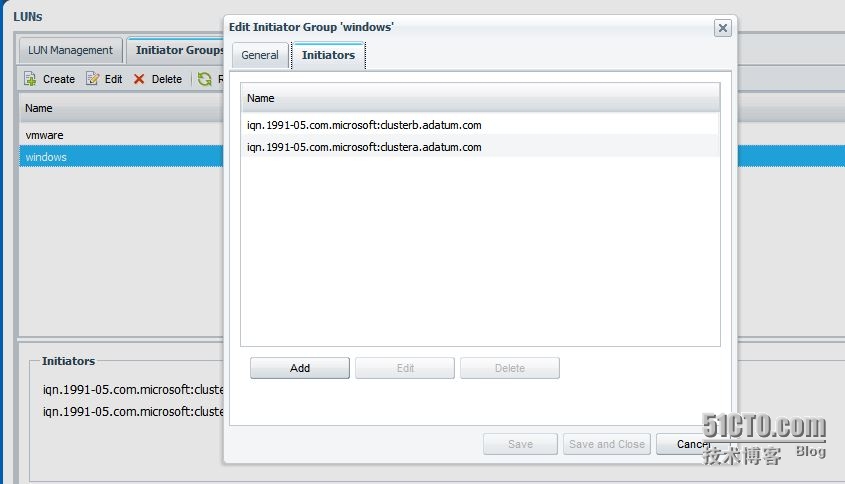Select the vmware initiator group
Screen dimensions: 845x484
tap(121, 135)
